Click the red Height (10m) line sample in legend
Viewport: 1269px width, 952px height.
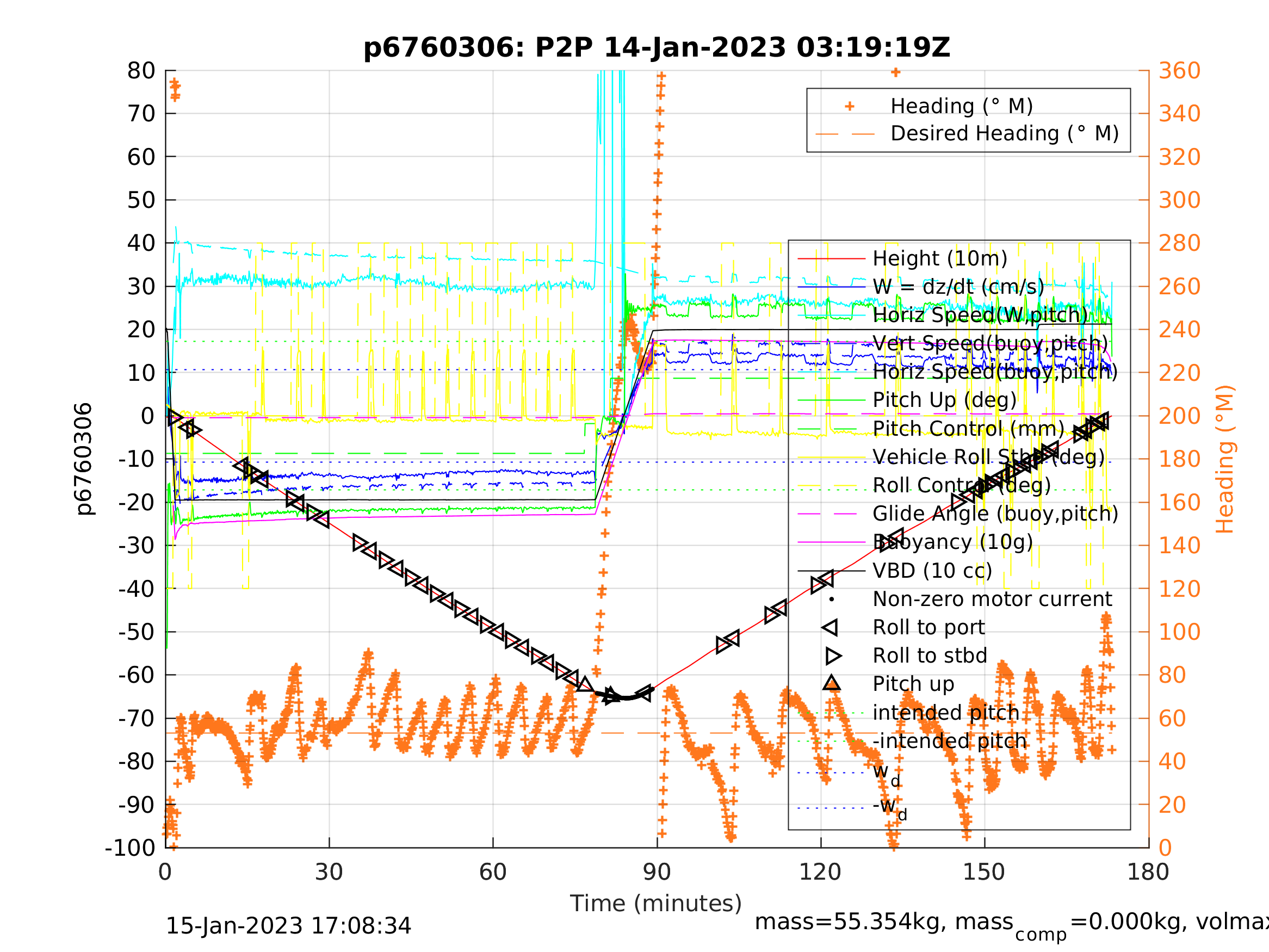point(831,259)
